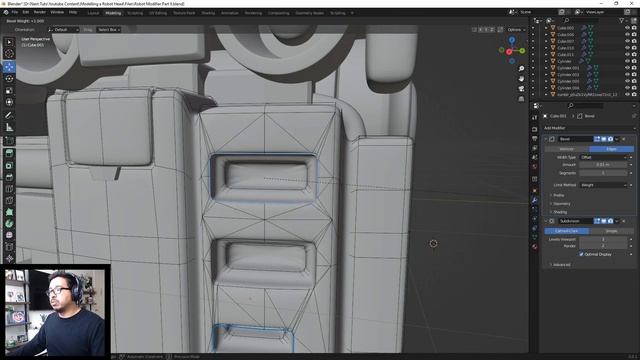Screen dimensions: 640x360
Task: Open the Render menu
Action: (x=40, y=13)
